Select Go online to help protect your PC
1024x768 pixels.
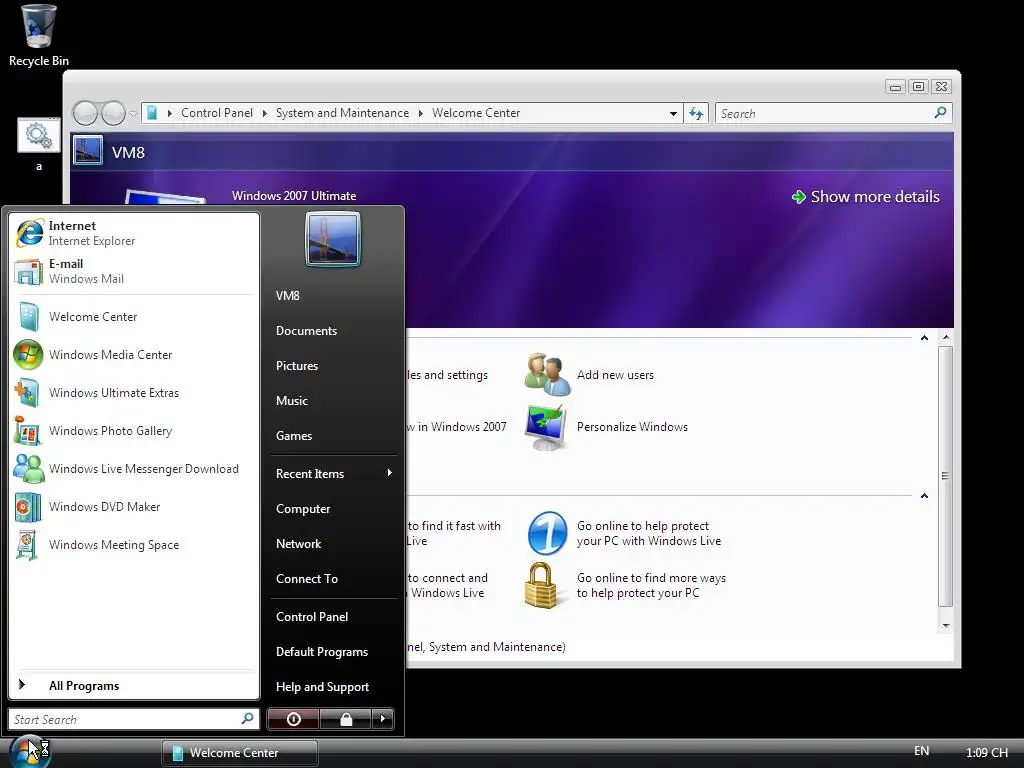click(x=648, y=534)
